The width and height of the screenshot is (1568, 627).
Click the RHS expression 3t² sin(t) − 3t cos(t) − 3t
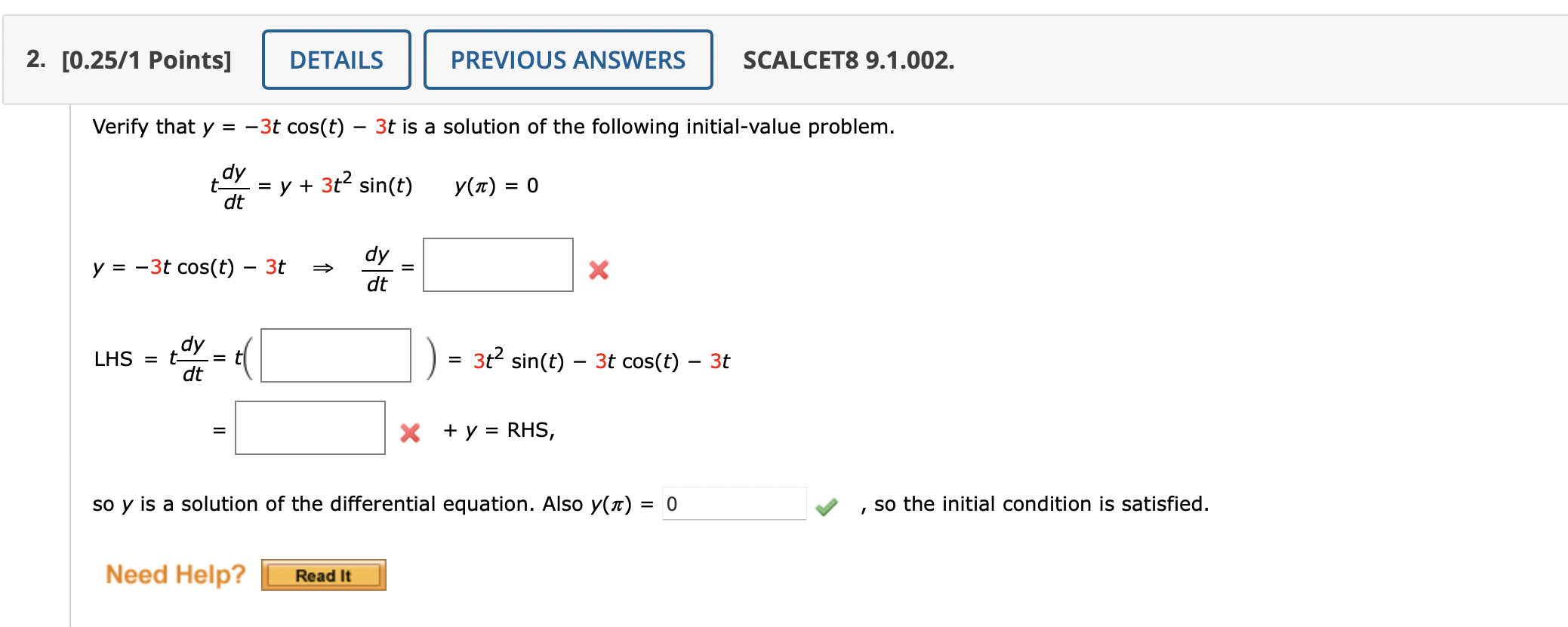pyautogui.click(x=599, y=361)
